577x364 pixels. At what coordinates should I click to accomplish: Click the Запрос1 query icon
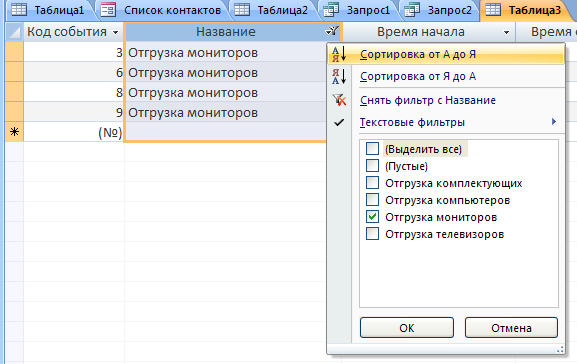point(331,10)
